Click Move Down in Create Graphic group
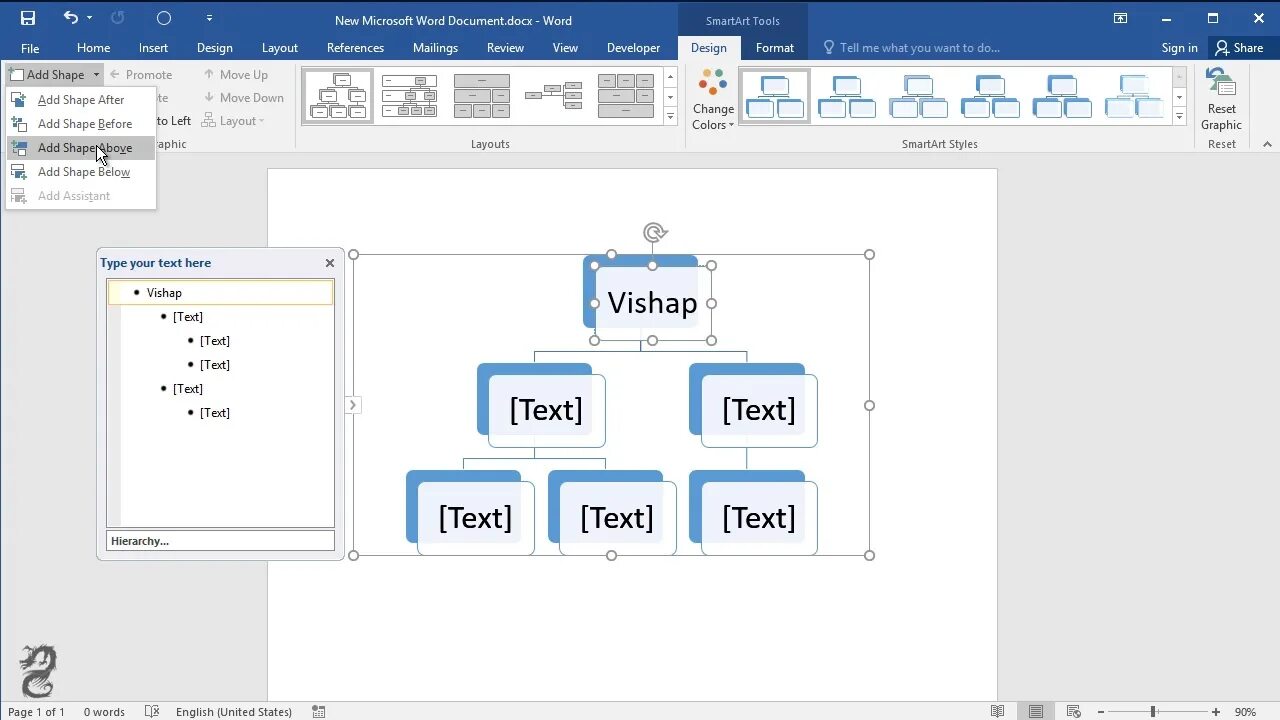Viewport: 1280px width, 720px height. 243,98
